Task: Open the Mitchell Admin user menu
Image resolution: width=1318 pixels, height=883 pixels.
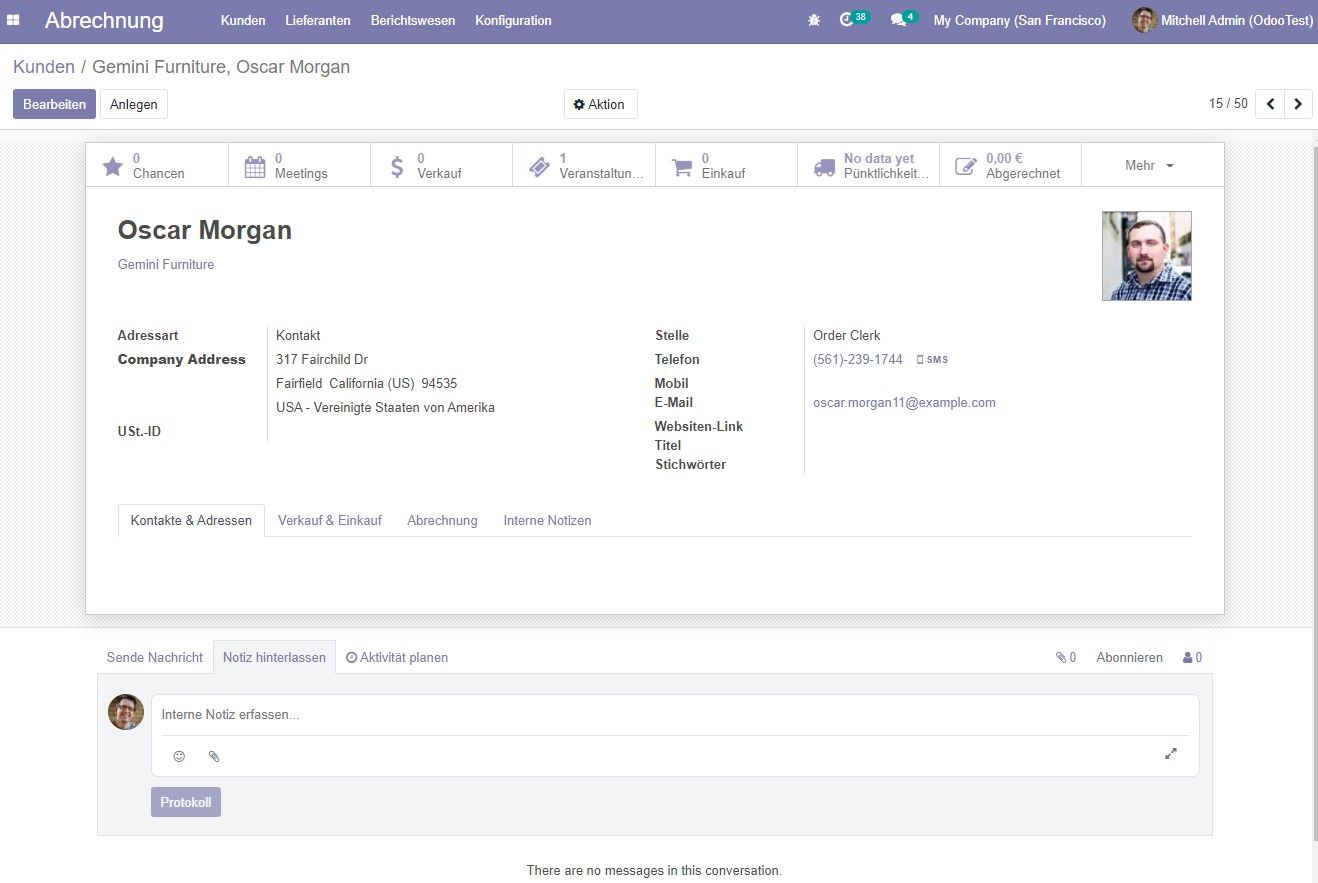Action: pyautogui.click(x=1223, y=20)
